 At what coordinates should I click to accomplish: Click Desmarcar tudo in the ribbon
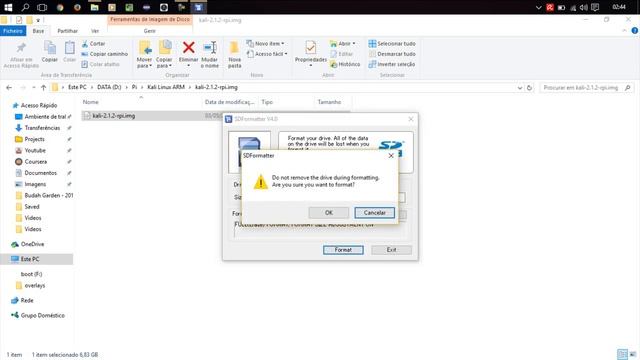click(x=392, y=54)
